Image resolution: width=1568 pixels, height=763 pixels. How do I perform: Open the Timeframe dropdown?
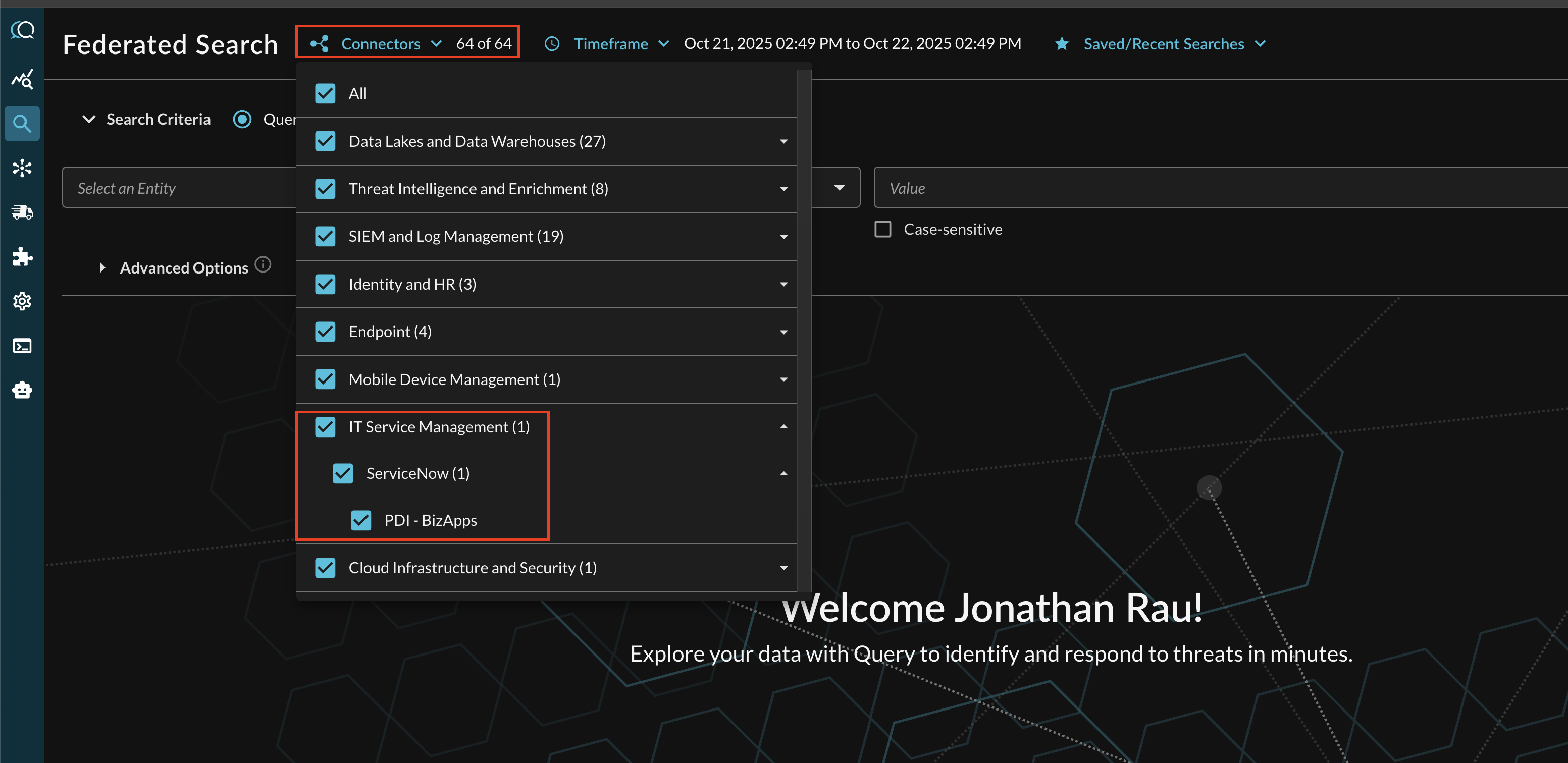tap(610, 44)
